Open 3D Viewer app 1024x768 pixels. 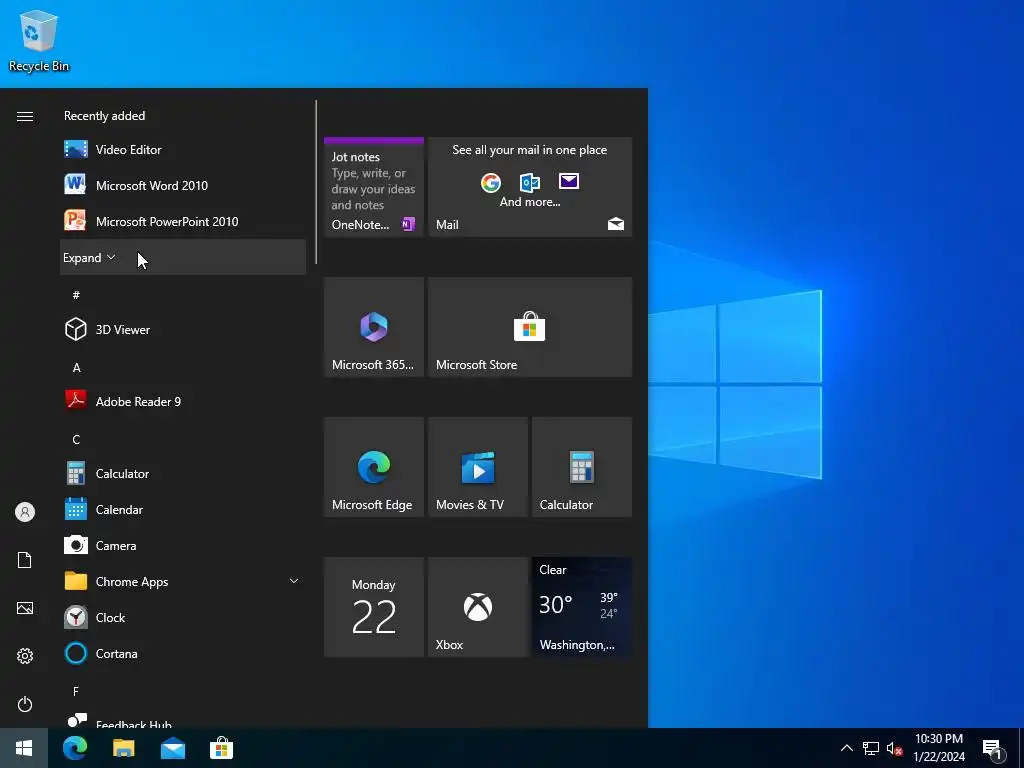coord(183,329)
